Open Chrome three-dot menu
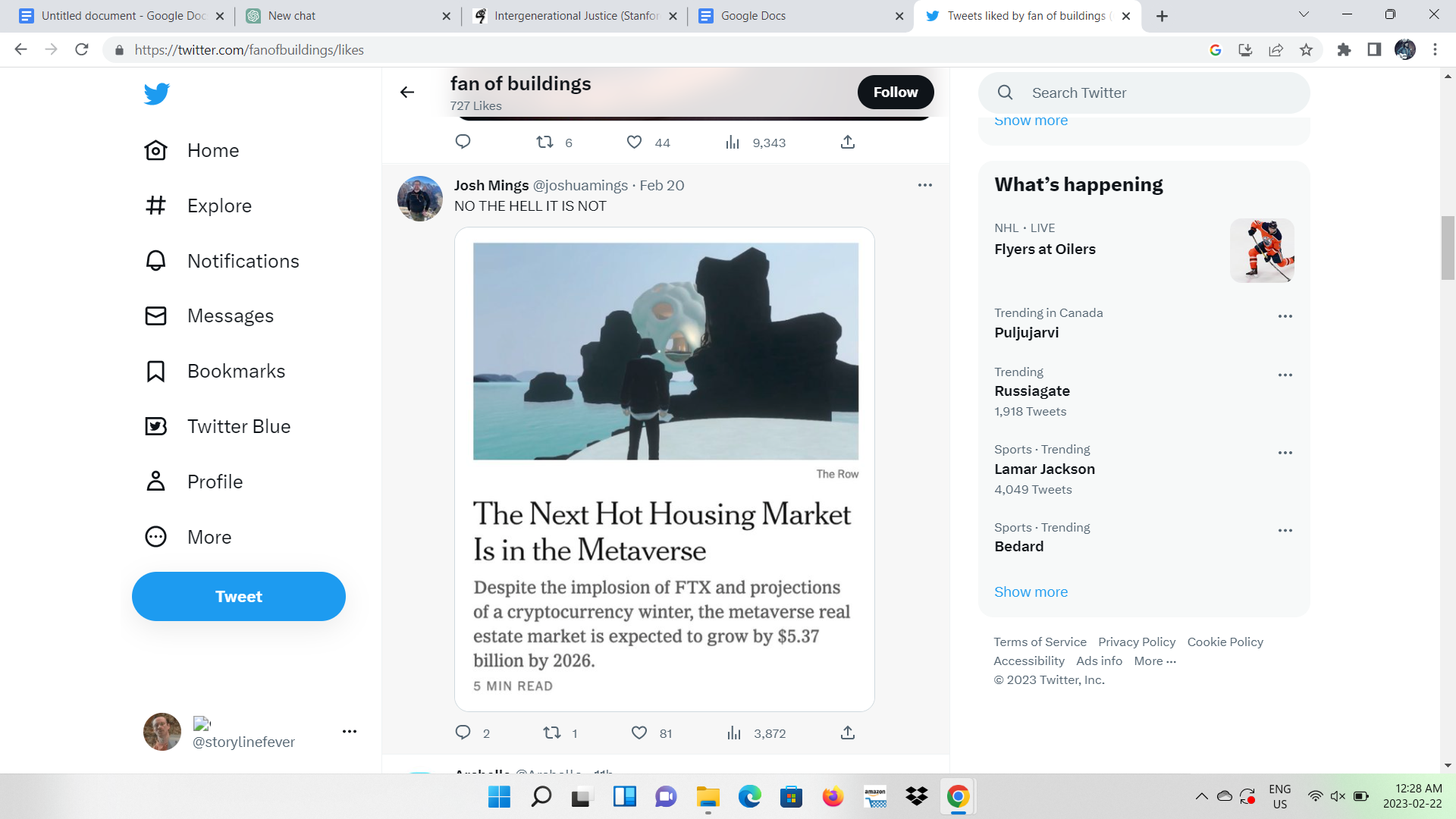Viewport: 1456px width, 819px height. coord(1435,50)
